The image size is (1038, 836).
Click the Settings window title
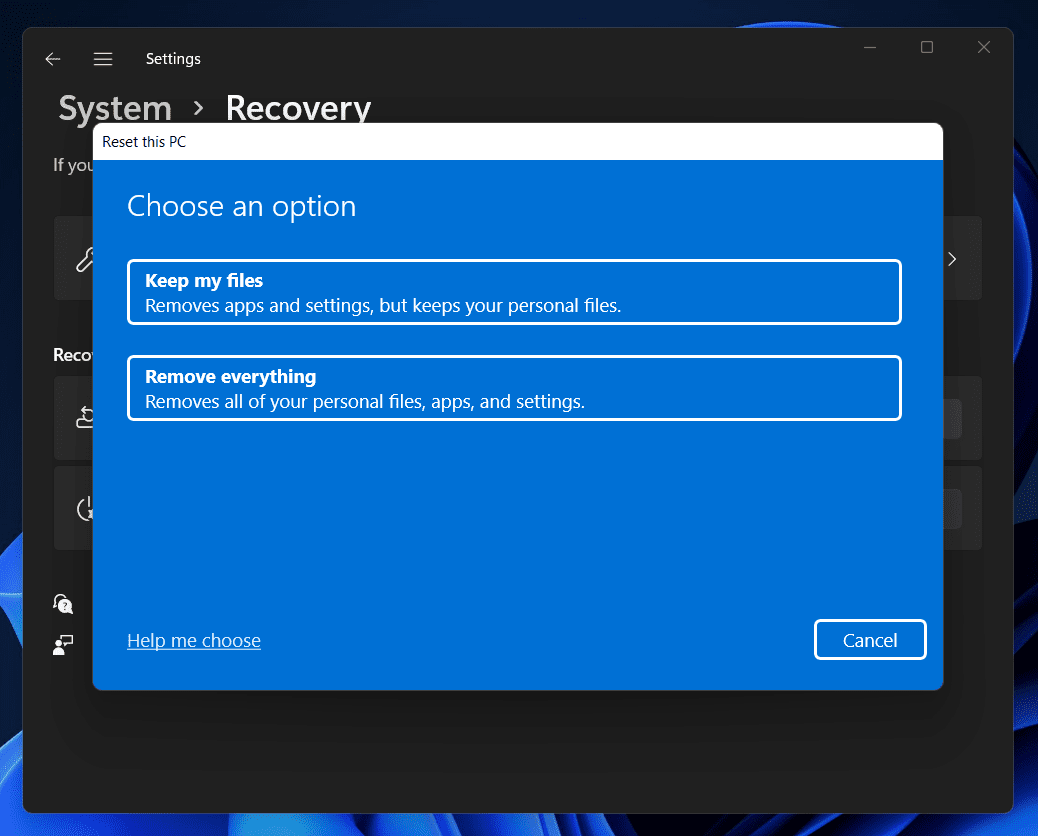coord(173,58)
